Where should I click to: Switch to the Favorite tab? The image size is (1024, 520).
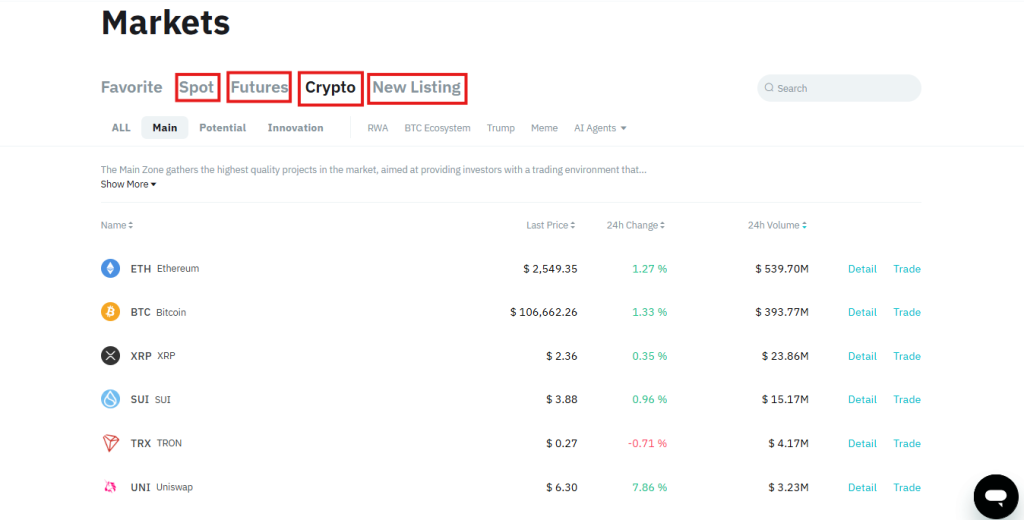point(131,87)
